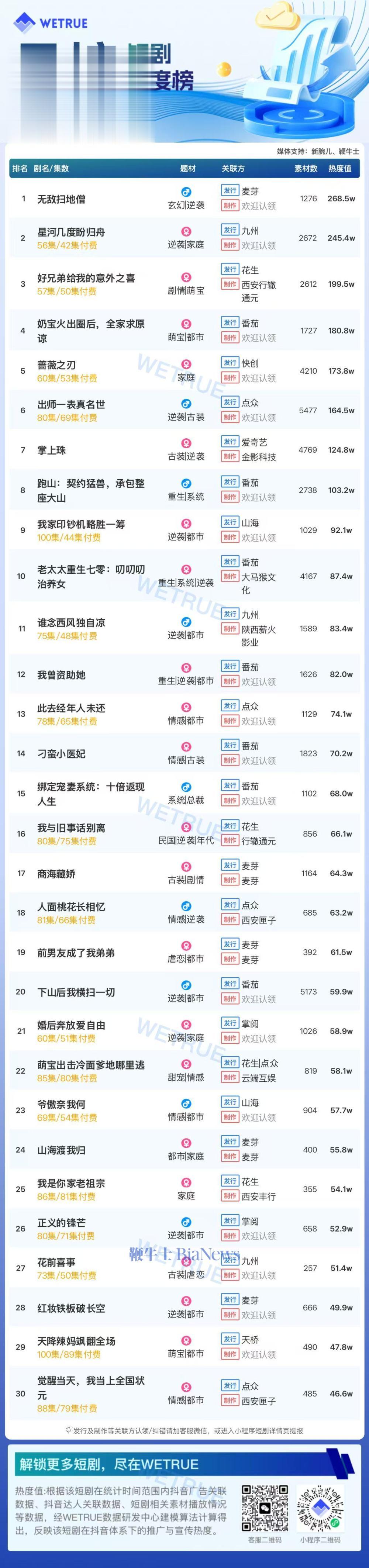Screen dimensions: 369x1568
Task: Click the 关联方 column header
Action: coord(232,169)
